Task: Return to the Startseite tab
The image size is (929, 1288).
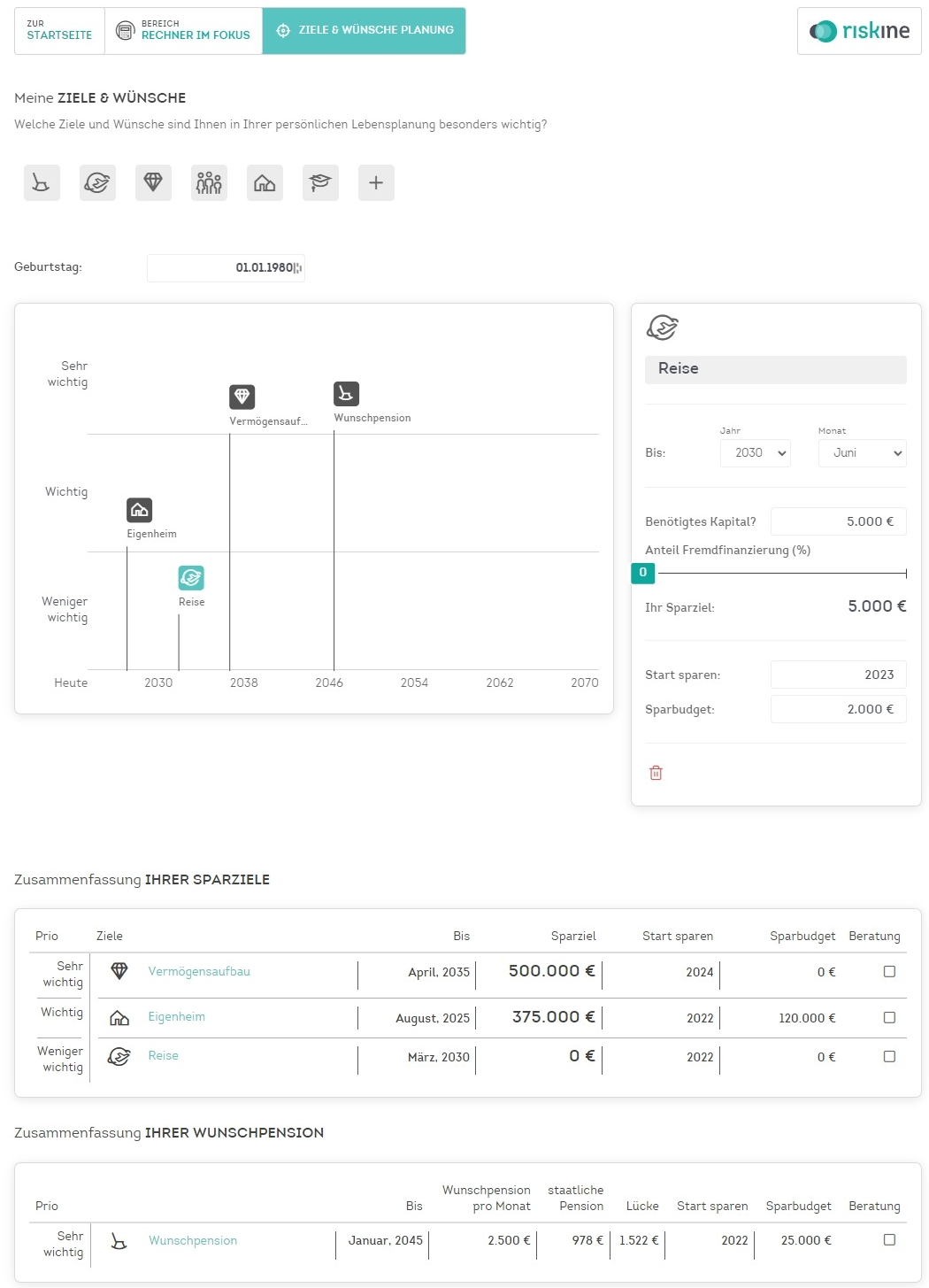Action: pyautogui.click(x=59, y=31)
